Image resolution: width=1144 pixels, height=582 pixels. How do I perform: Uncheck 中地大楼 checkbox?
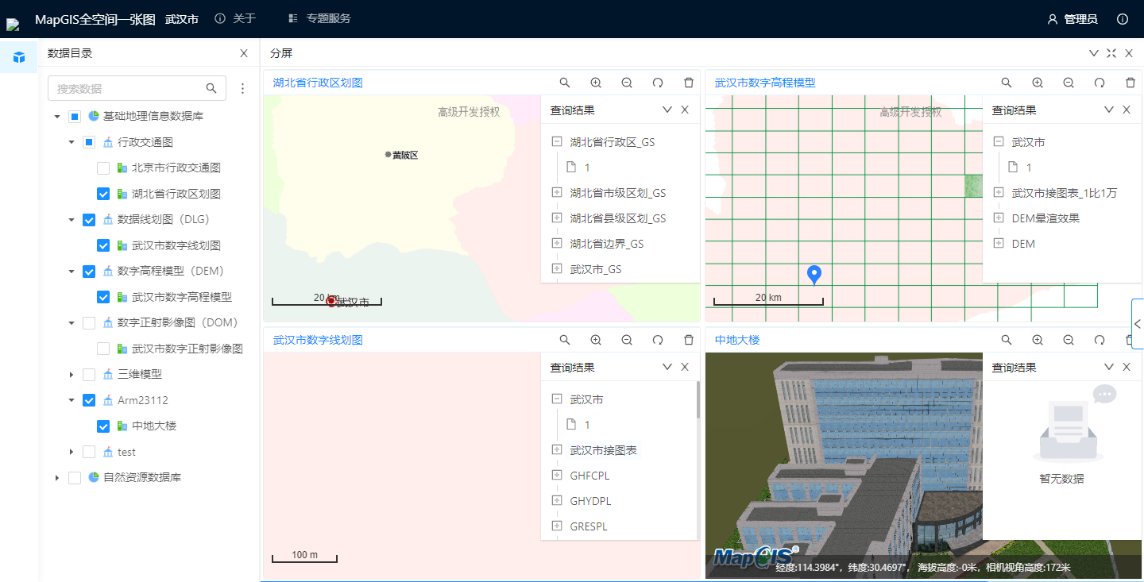(x=104, y=426)
